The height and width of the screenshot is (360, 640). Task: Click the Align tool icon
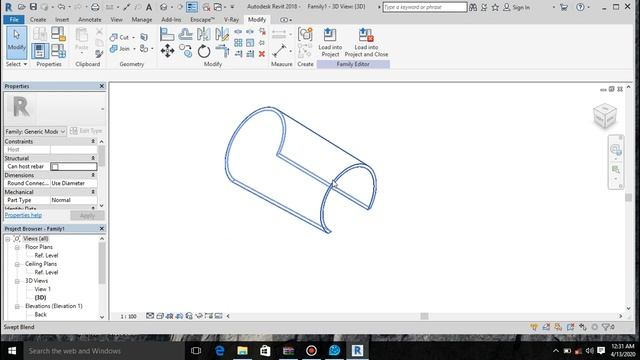tap(167, 34)
